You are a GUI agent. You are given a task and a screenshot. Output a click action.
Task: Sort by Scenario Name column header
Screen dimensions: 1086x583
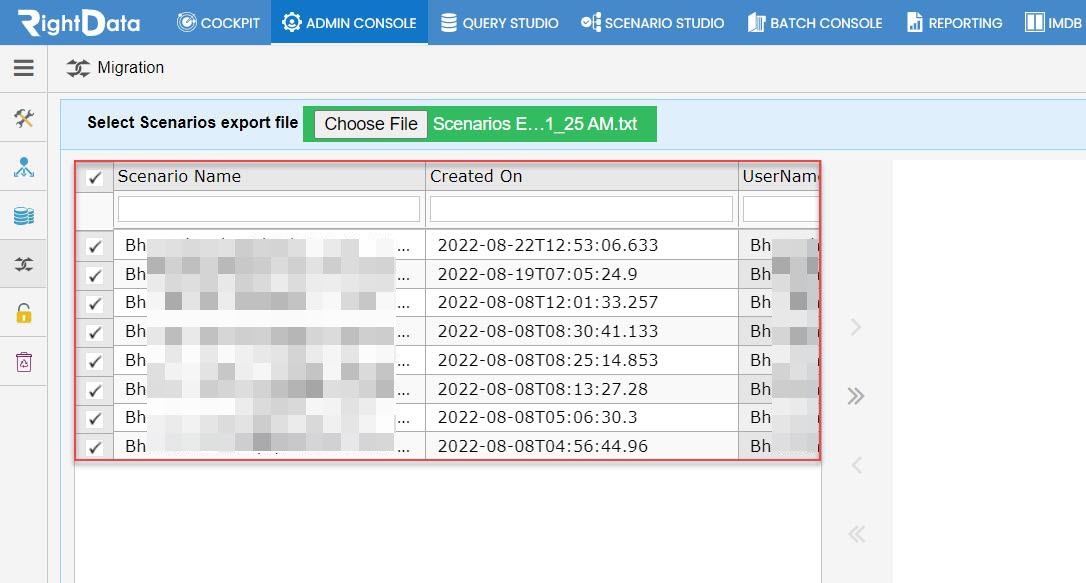[x=269, y=177]
